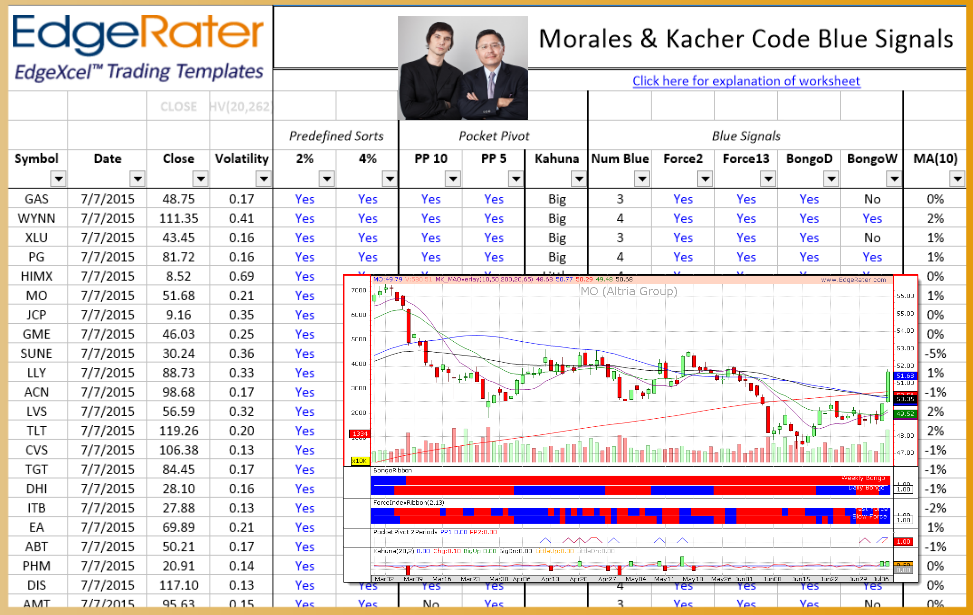Click the 'EdgeXcel Trading Templates' subtitle
973x615 pixels.
139,72
